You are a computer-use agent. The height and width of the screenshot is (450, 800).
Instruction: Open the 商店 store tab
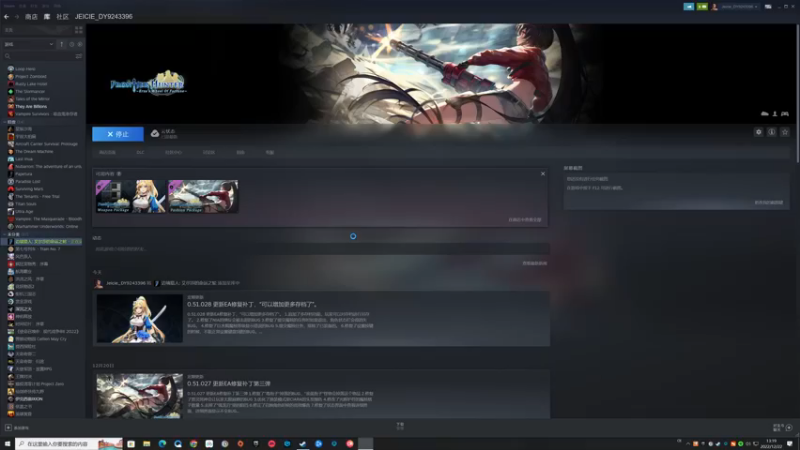(x=31, y=17)
